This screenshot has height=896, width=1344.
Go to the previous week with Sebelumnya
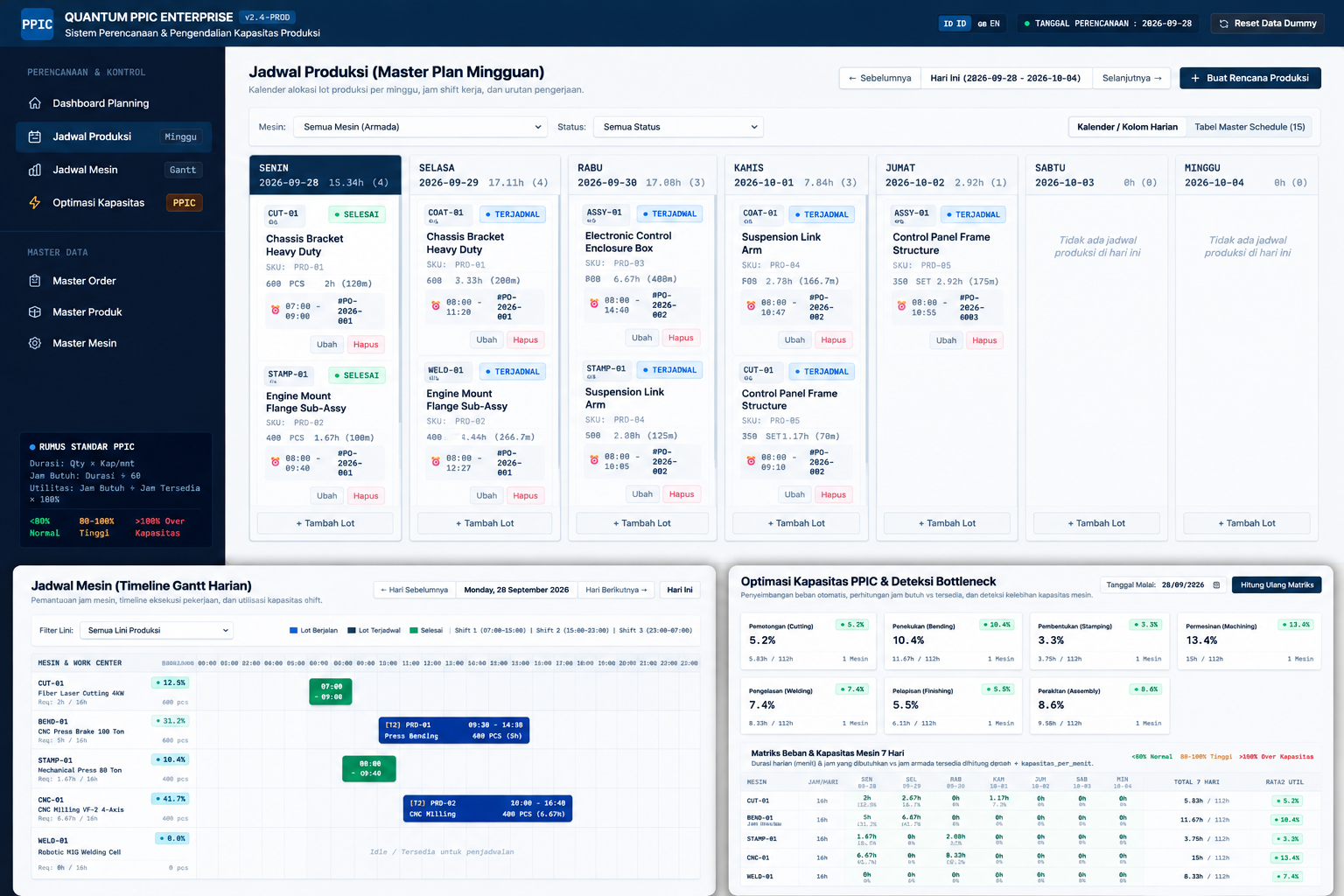(879, 78)
